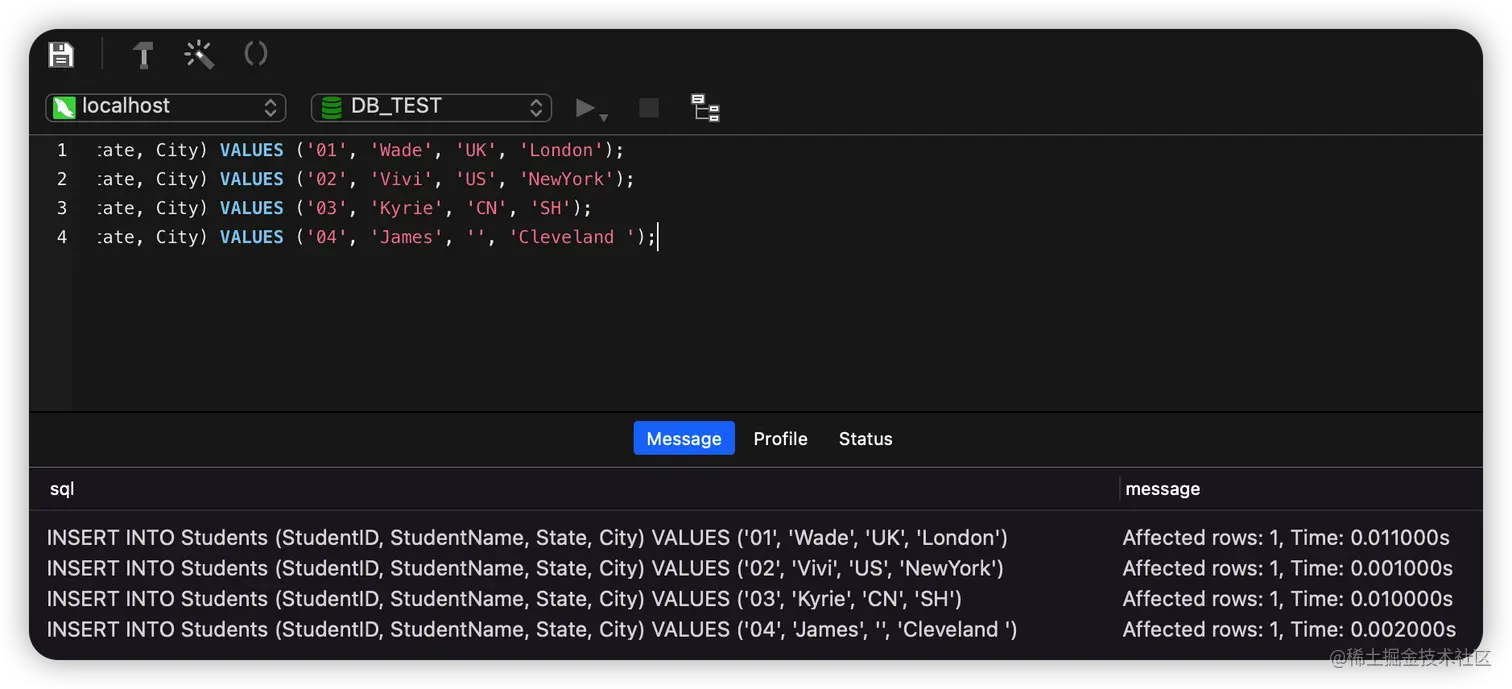
Task: Click the 'Vivi' string in editor line 2
Action: pos(402,179)
